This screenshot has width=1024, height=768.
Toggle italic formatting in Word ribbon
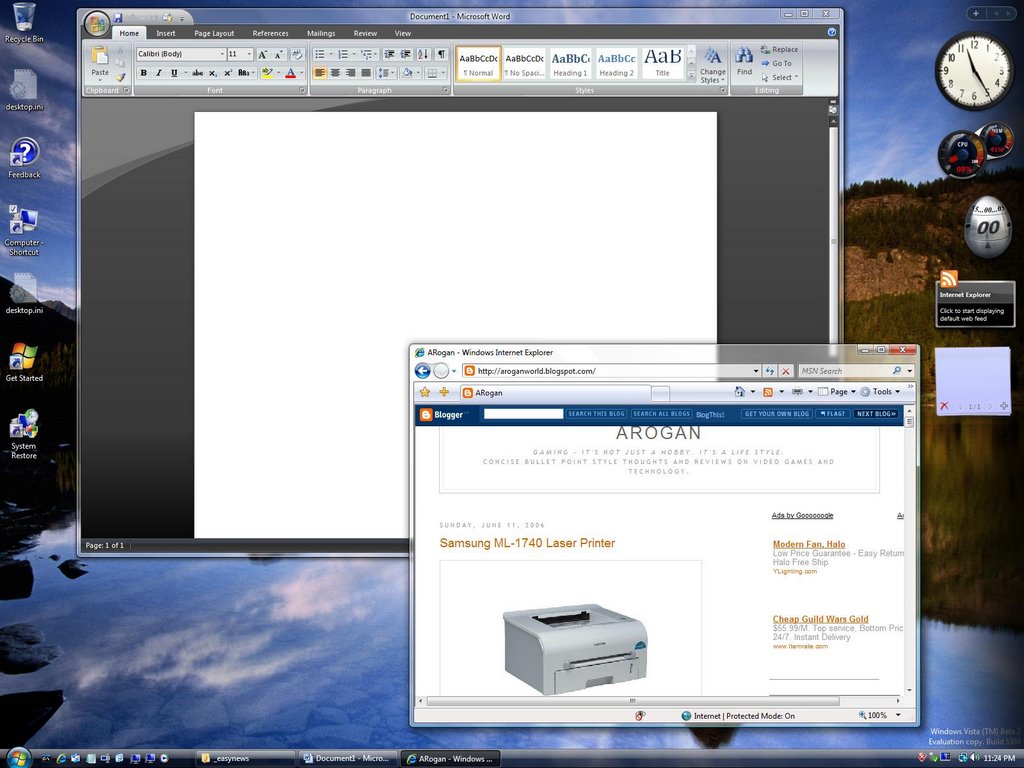[158, 73]
